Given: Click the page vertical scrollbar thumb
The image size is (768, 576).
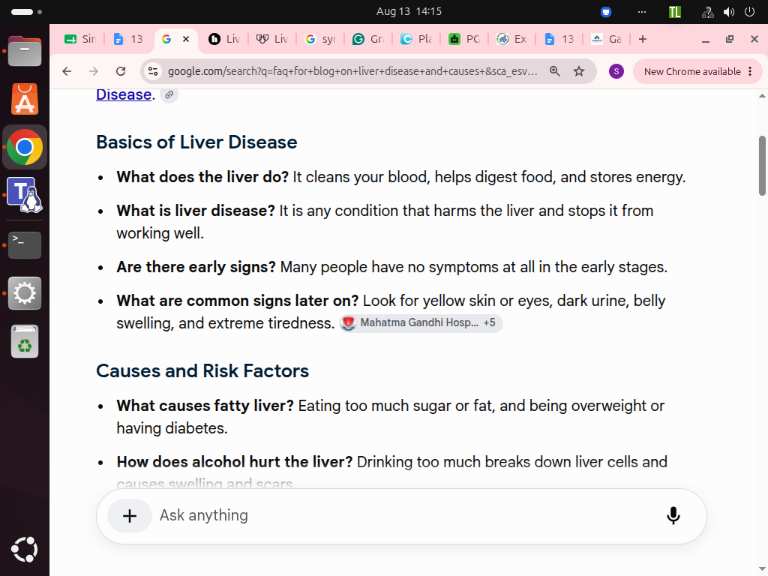Looking at the screenshot, I should pyautogui.click(x=762, y=166).
